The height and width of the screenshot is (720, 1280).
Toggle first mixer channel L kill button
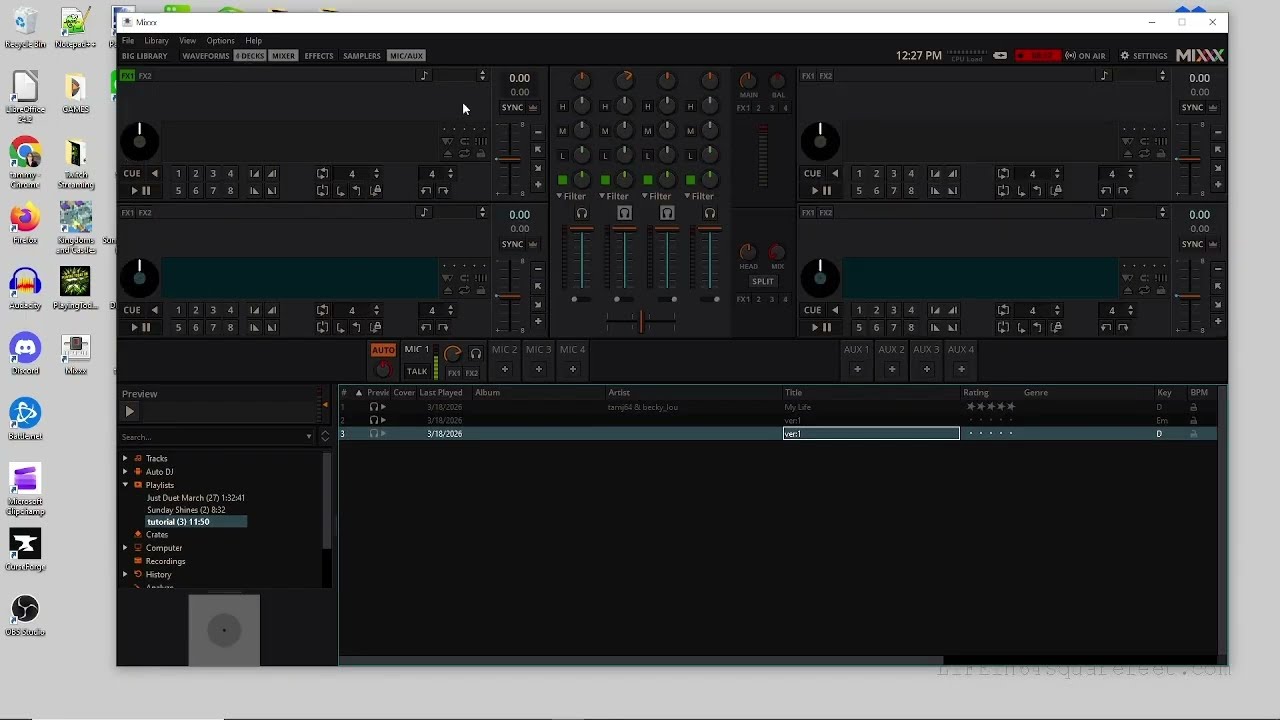(x=563, y=155)
